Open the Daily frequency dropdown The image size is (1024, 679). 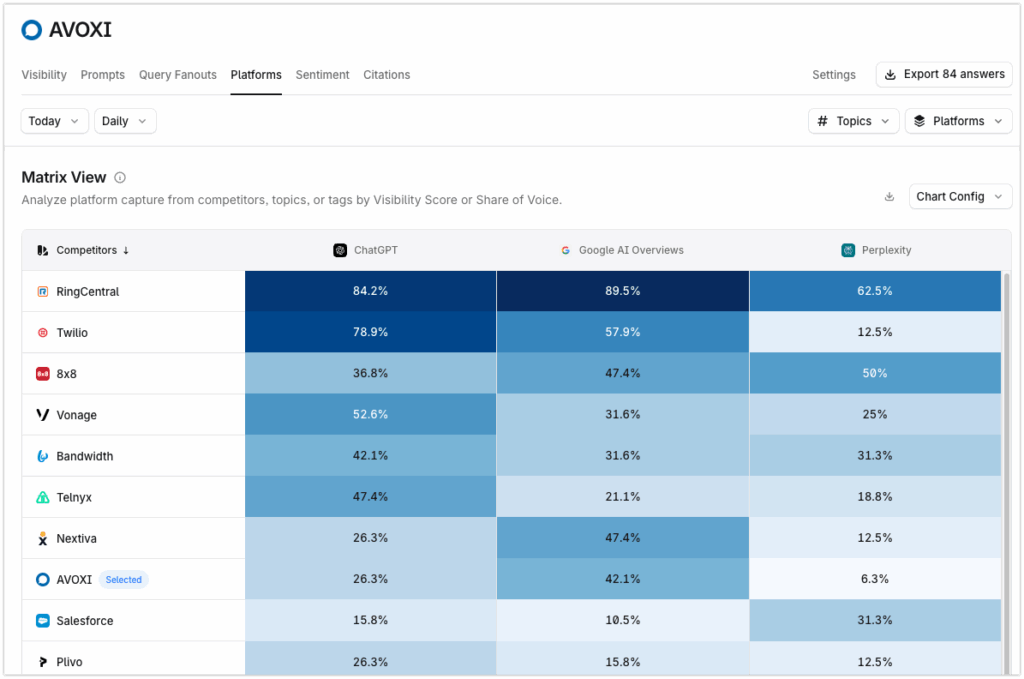(124, 120)
